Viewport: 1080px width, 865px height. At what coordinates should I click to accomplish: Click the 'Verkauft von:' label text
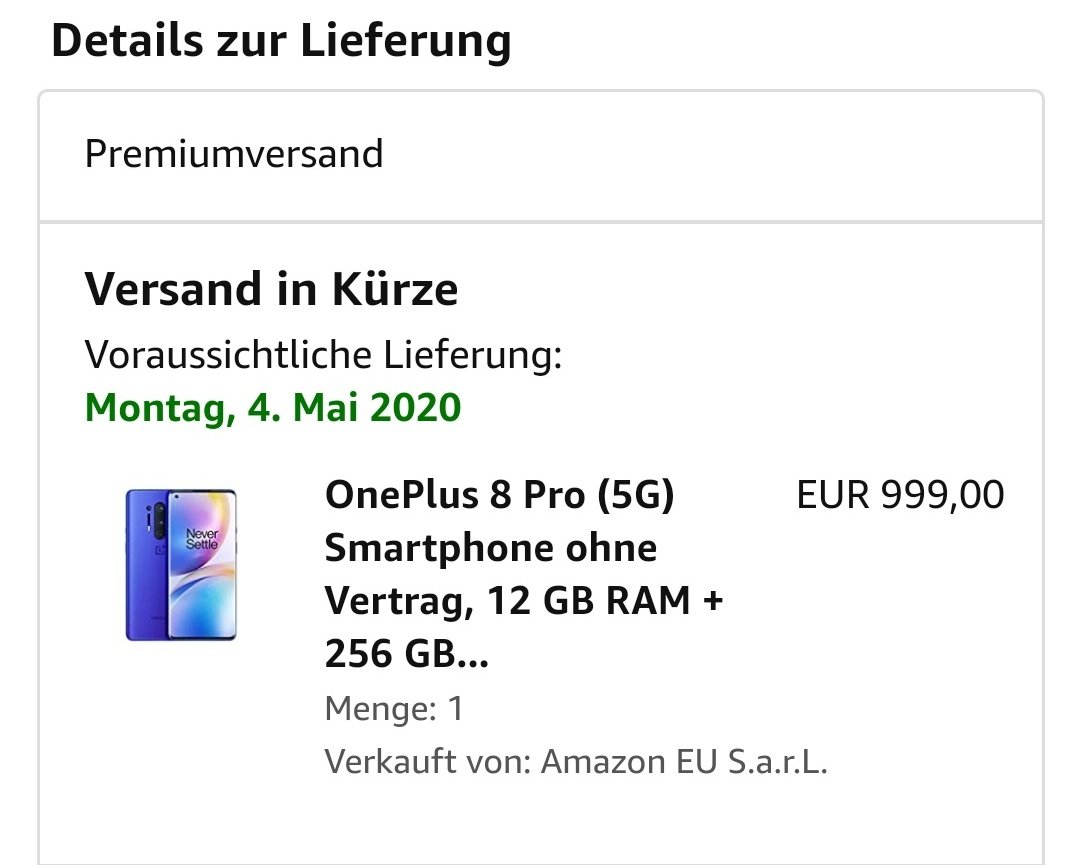coord(428,762)
